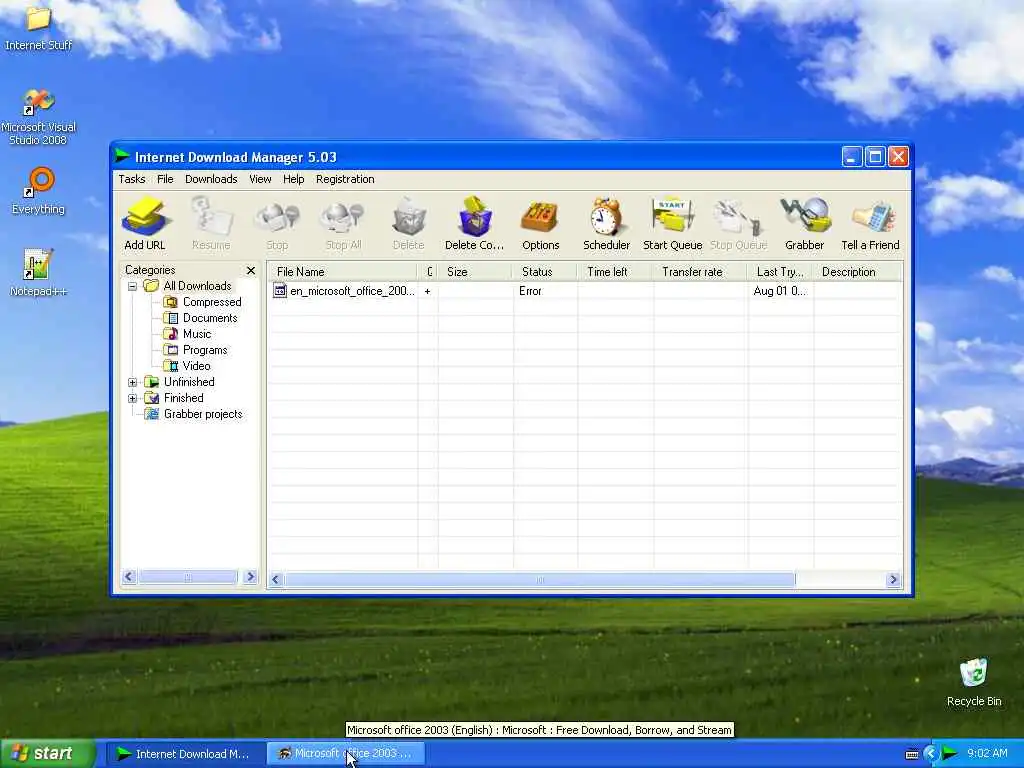Click the Add URL toolbar icon

pyautogui.click(x=144, y=223)
